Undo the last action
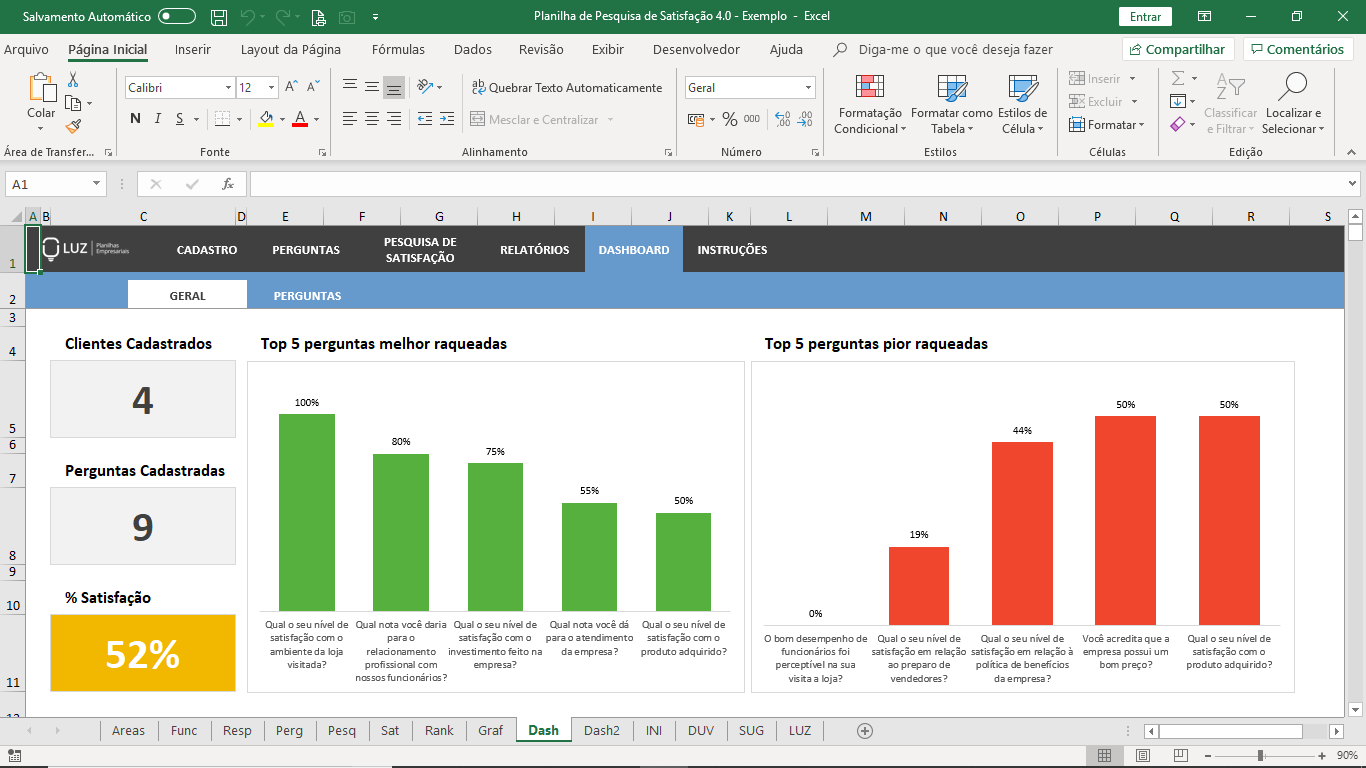The width and height of the screenshot is (1366, 768). coord(248,17)
